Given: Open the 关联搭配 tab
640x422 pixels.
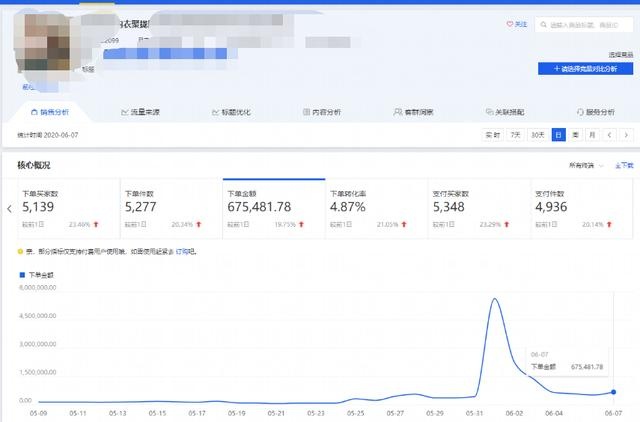Looking at the screenshot, I should [x=505, y=112].
